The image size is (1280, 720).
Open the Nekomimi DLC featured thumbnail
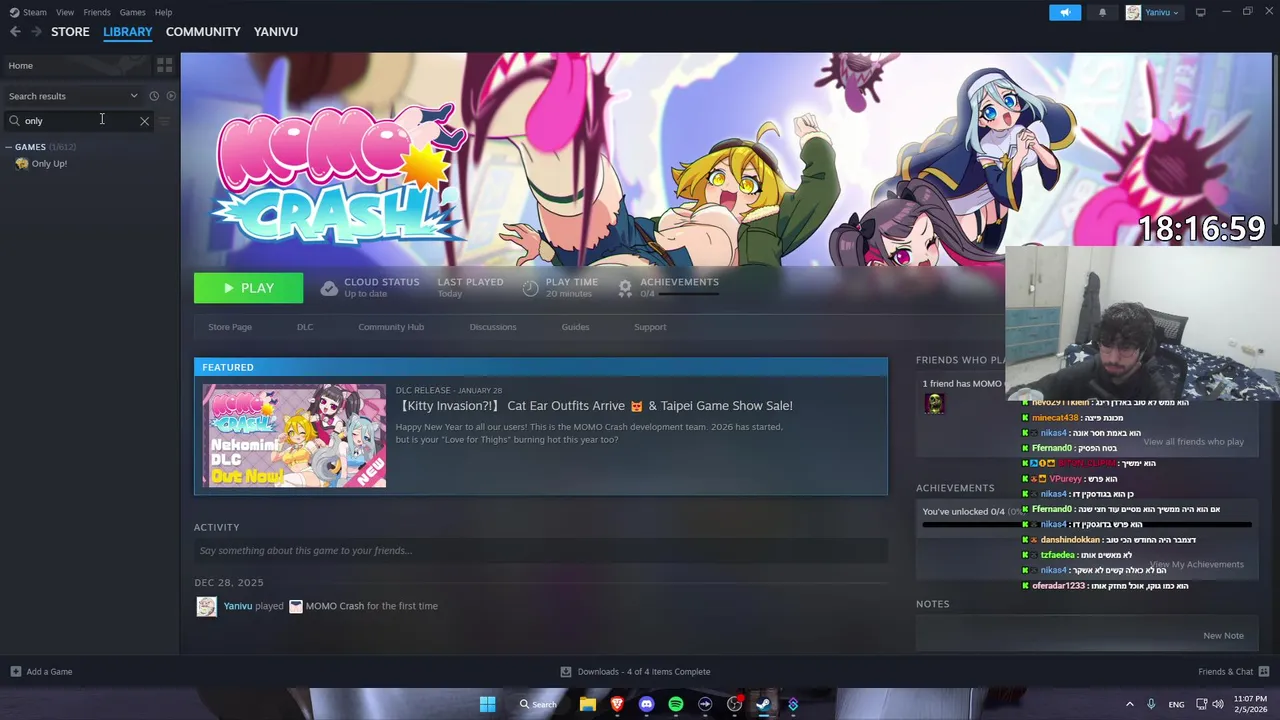tap(294, 436)
